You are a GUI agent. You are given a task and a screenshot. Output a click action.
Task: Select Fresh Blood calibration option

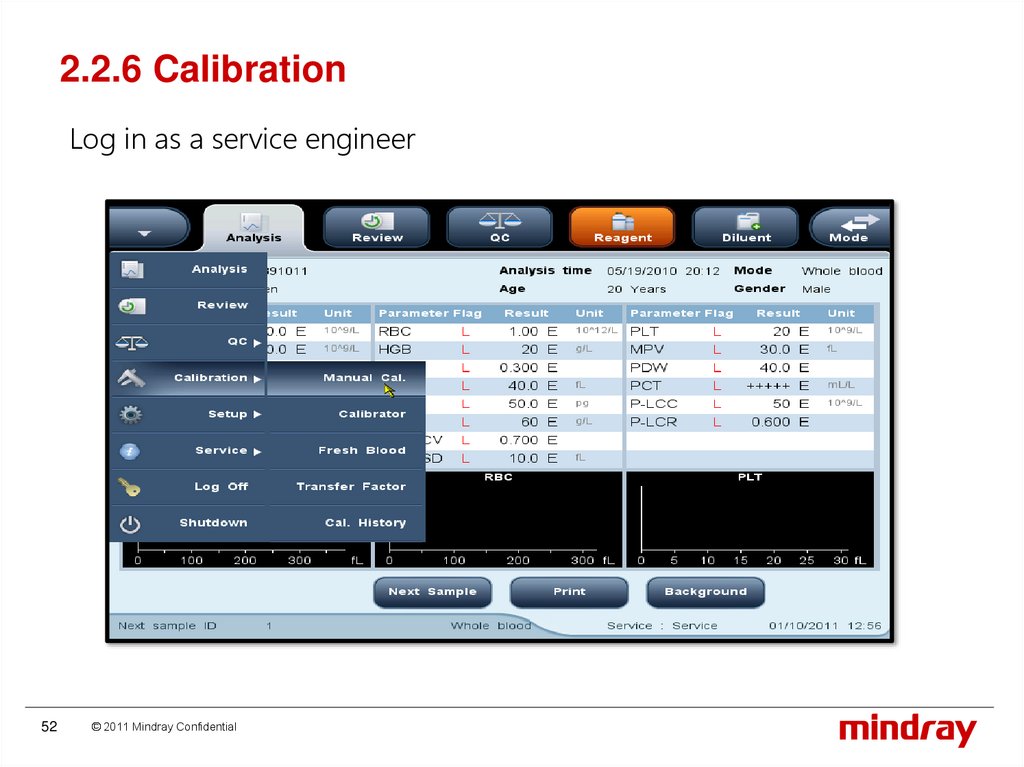(347, 451)
